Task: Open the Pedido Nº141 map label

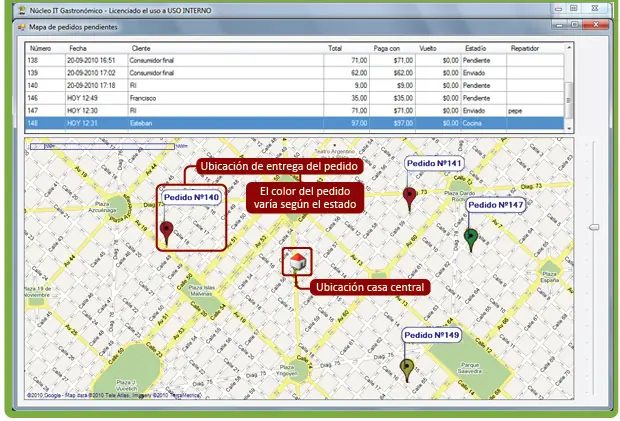Action: [x=434, y=163]
